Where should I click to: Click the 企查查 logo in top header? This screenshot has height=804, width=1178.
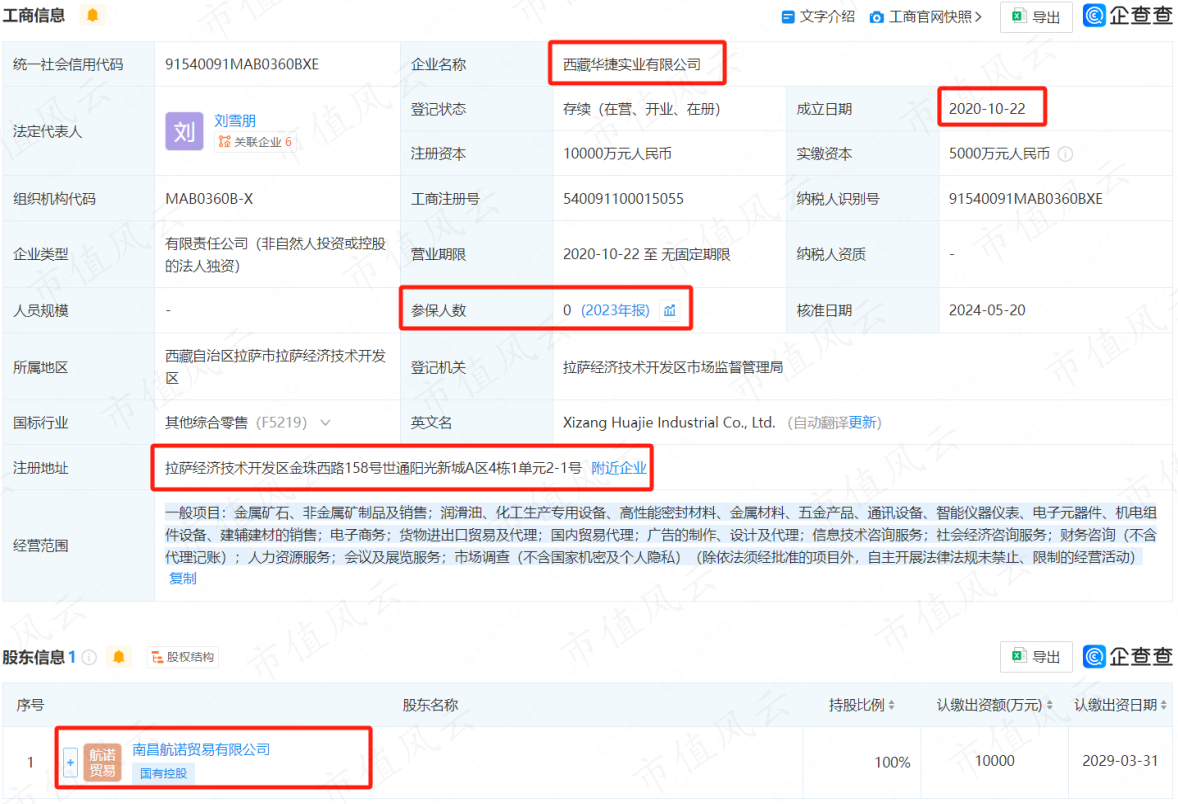click(x=1127, y=16)
